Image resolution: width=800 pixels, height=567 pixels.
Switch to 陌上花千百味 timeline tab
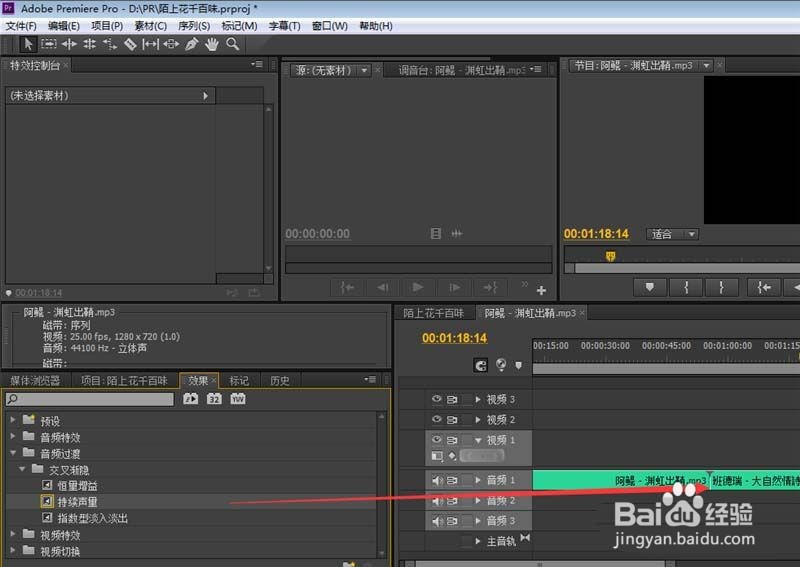pos(434,313)
